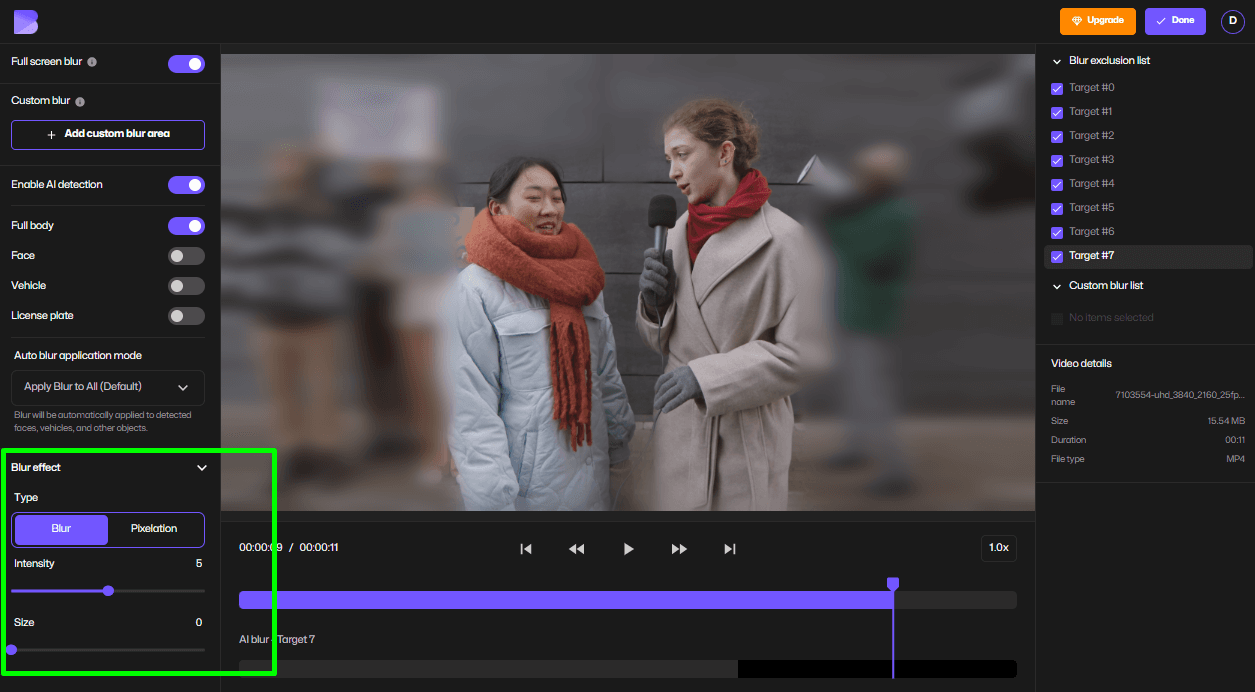The width and height of the screenshot is (1255, 692).
Task: Enable the Face detection toggle
Action: [186, 255]
